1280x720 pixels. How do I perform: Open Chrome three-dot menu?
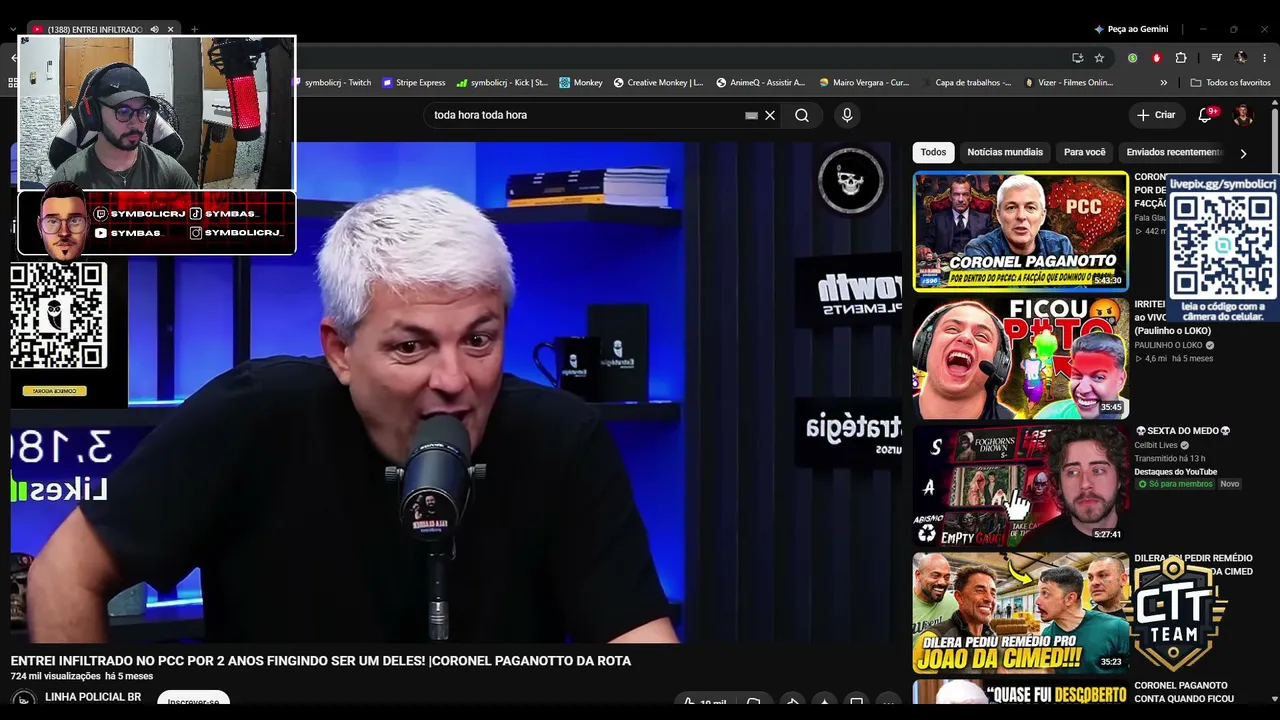[1265, 58]
